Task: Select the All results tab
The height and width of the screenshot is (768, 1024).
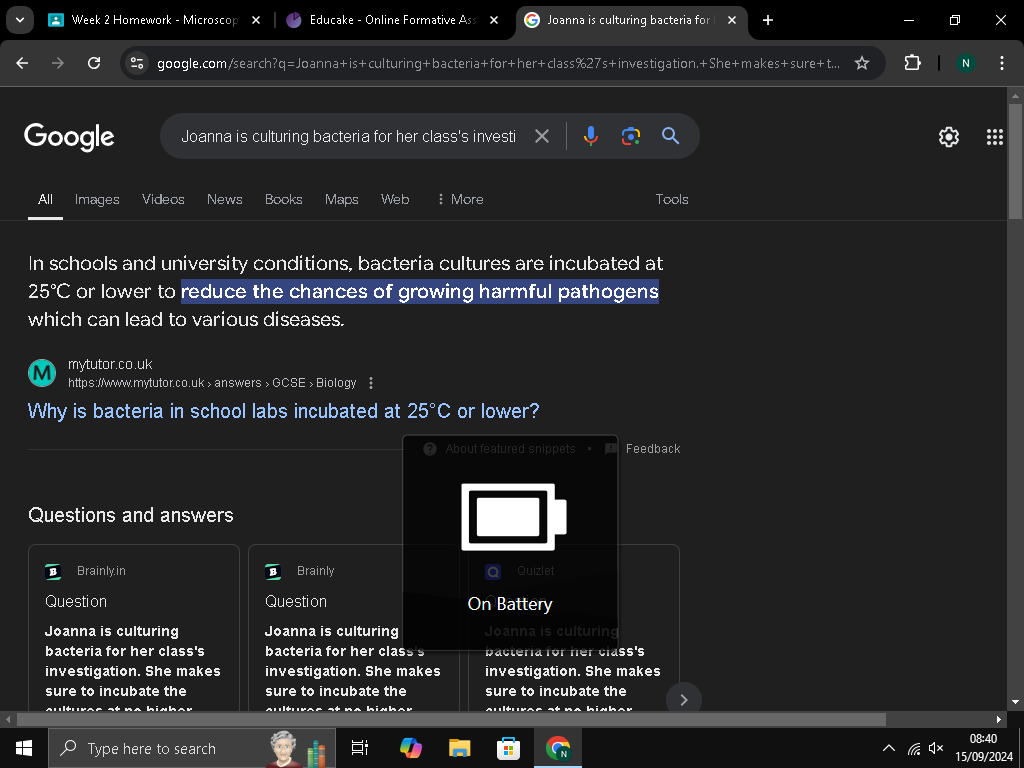Action: click(x=45, y=199)
